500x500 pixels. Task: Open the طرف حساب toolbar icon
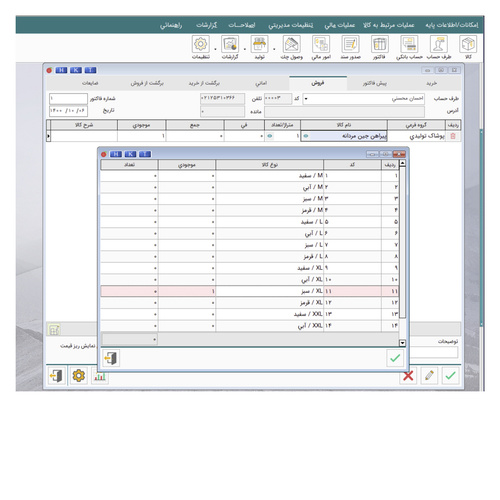click(439, 44)
